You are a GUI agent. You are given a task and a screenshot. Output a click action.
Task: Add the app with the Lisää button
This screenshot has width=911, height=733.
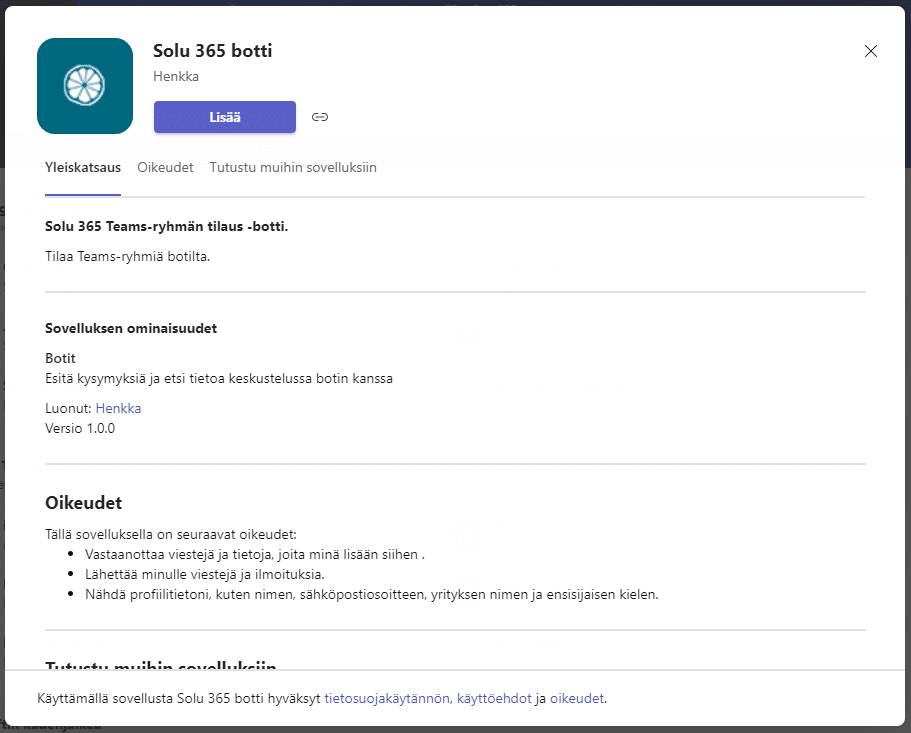(x=224, y=117)
